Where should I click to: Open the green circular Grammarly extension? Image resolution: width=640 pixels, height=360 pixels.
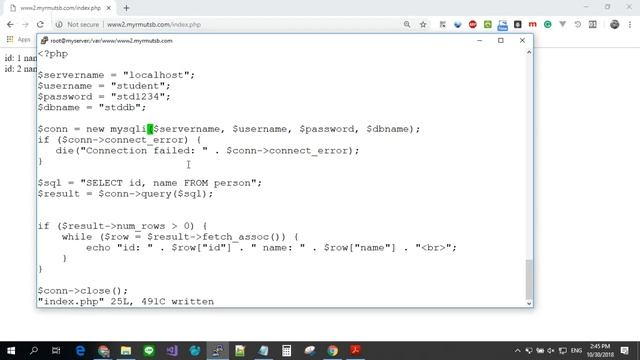547,24
